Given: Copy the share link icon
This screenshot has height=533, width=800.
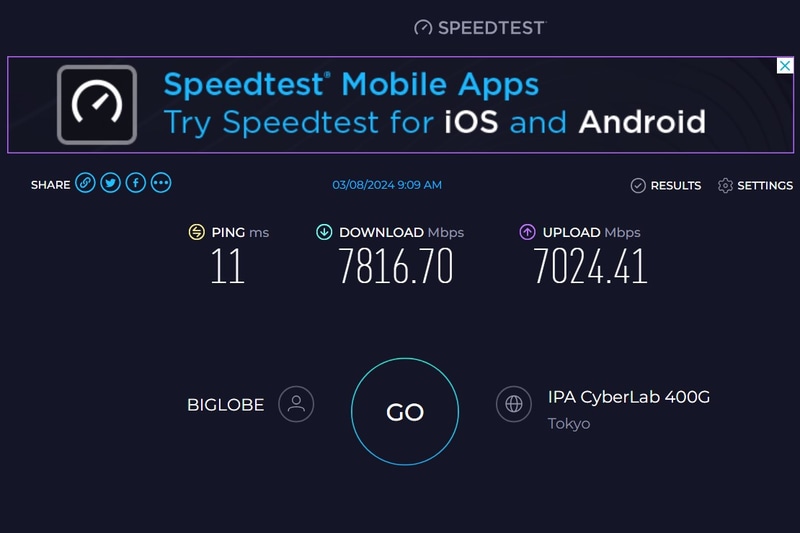Looking at the screenshot, I should [x=86, y=184].
